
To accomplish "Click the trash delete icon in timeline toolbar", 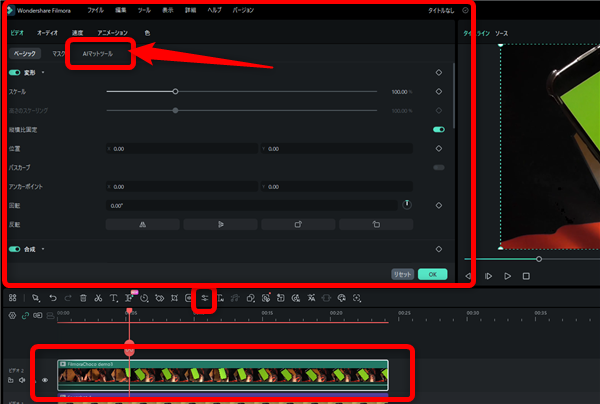I will (83, 298).
